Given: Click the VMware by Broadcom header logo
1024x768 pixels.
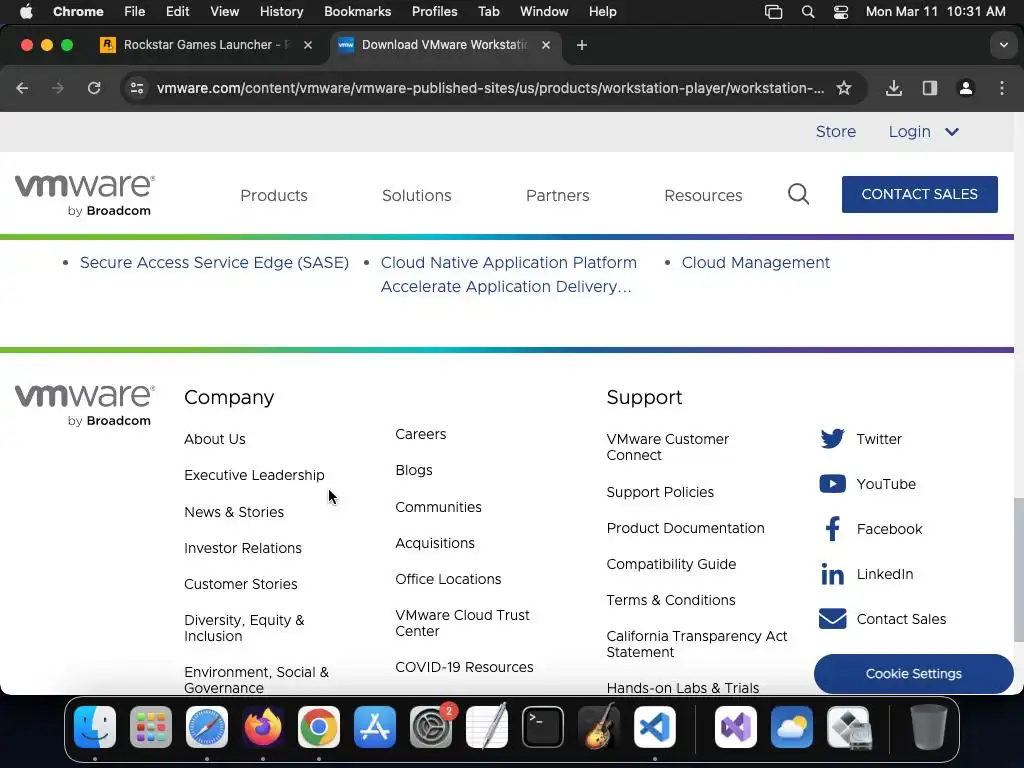Looking at the screenshot, I should pyautogui.click(x=85, y=195).
